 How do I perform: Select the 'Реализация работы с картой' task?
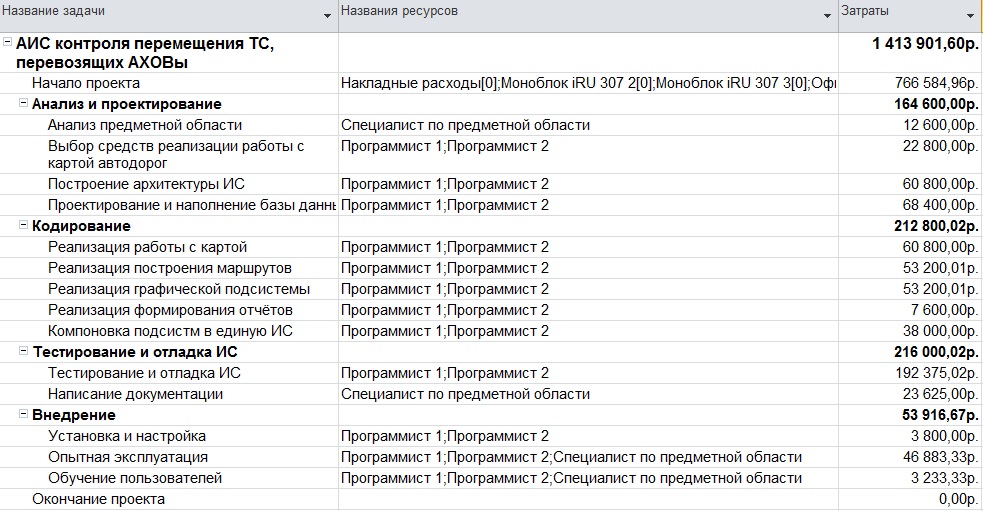click(147, 247)
